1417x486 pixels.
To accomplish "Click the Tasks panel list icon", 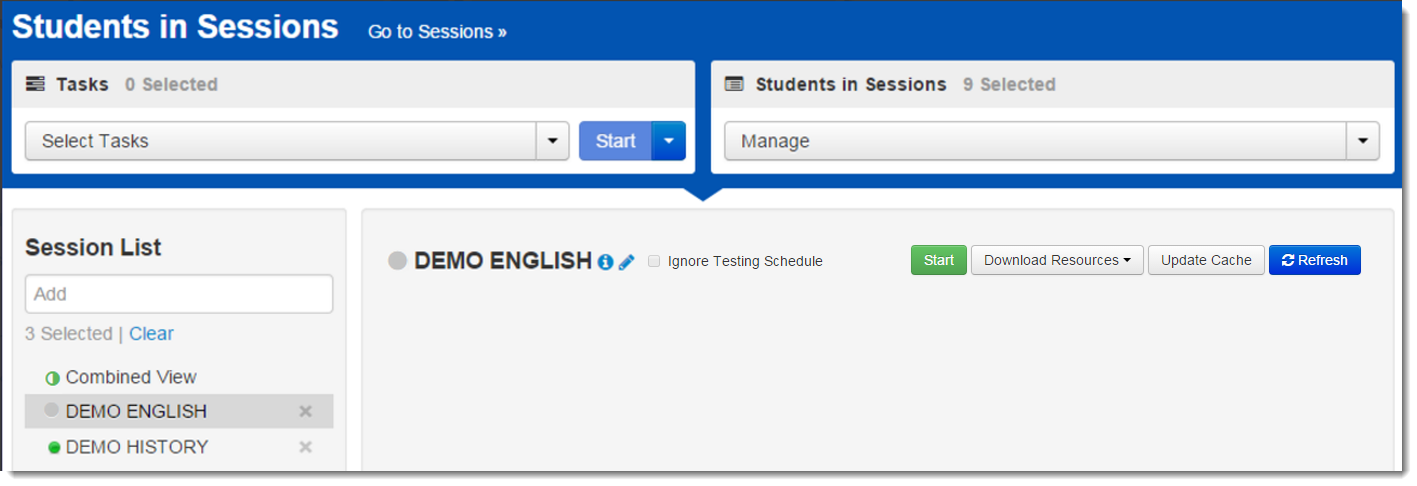I will (x=35, y=85).
